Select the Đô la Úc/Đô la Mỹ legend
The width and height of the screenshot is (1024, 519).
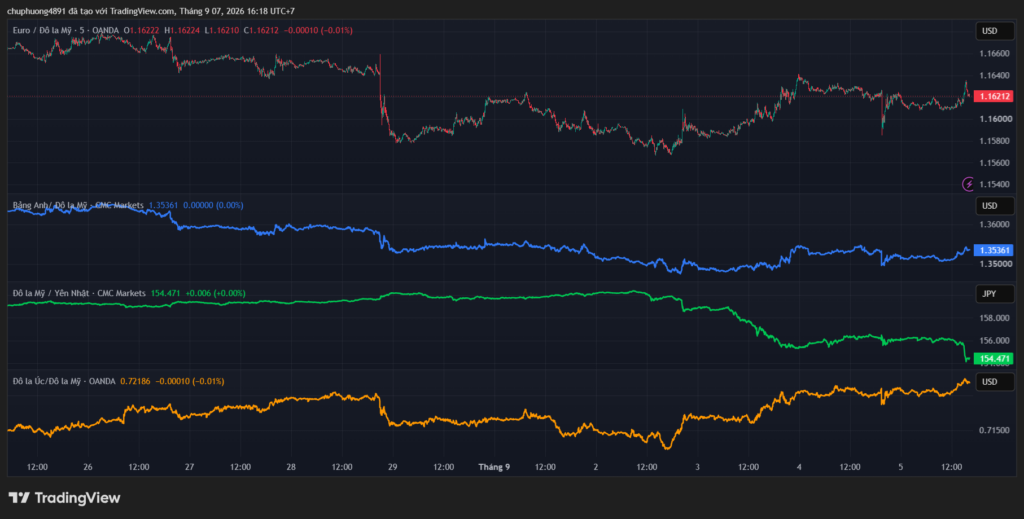pos(64,381)
